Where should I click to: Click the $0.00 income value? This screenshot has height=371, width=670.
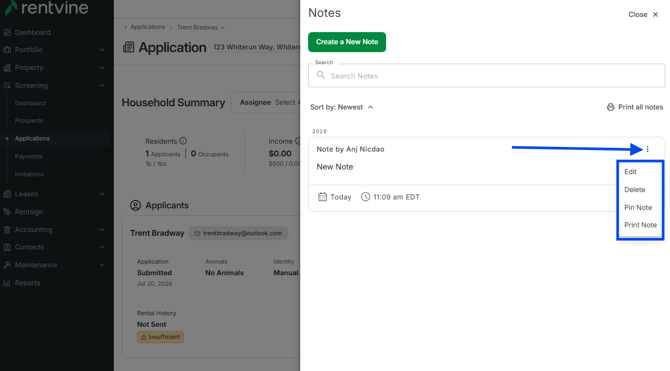(x=280, y=153)
